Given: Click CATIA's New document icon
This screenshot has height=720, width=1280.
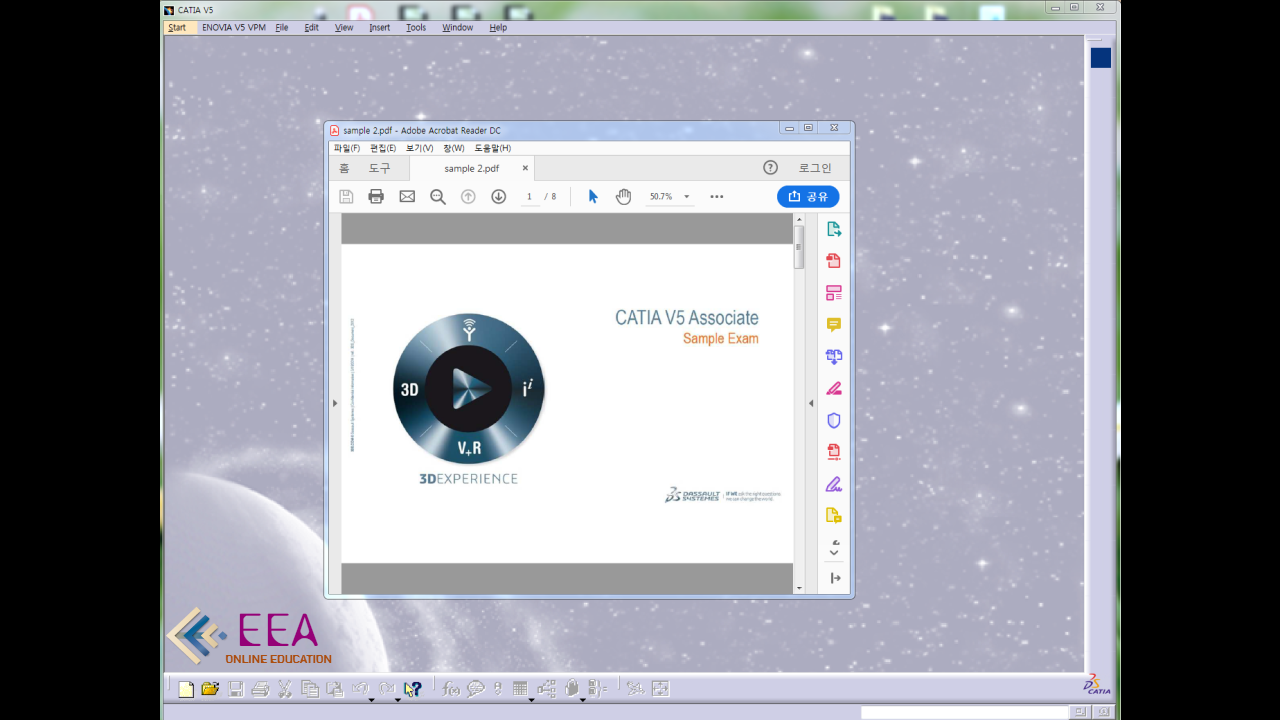Looking at the screenshot, I should coord(186,689).
